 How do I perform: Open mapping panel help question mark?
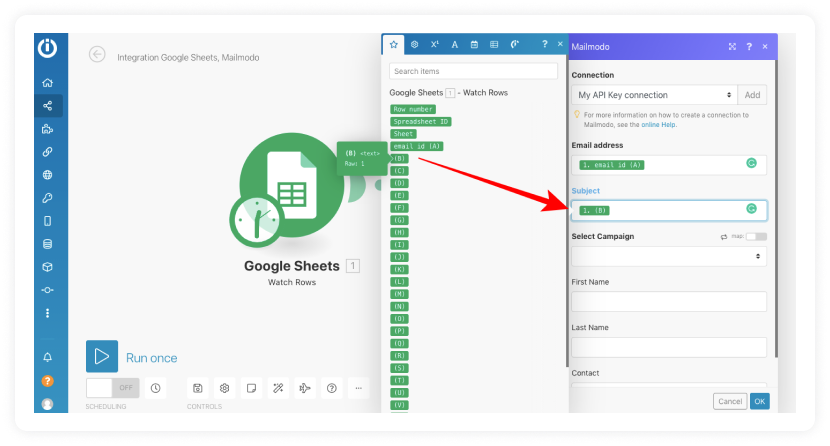click(545, 44)
